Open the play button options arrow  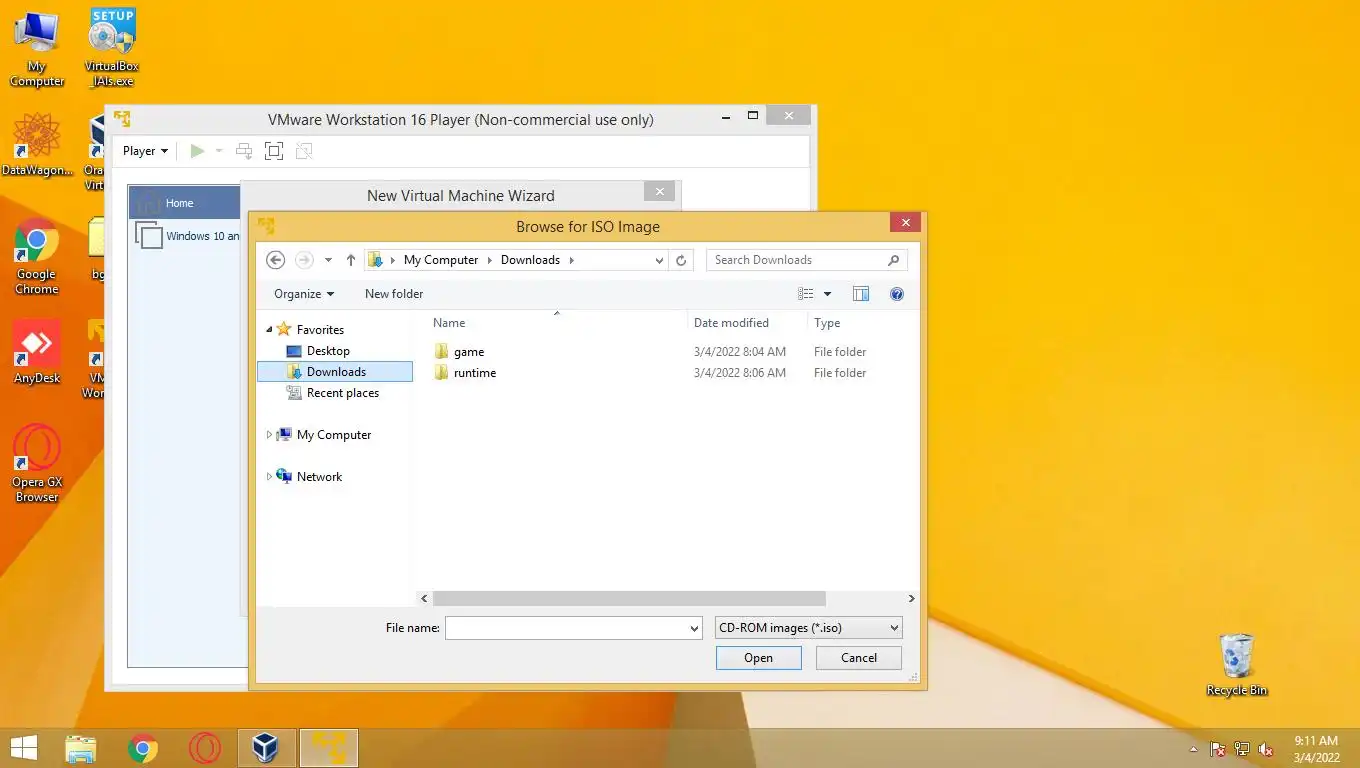click(219, 151)
